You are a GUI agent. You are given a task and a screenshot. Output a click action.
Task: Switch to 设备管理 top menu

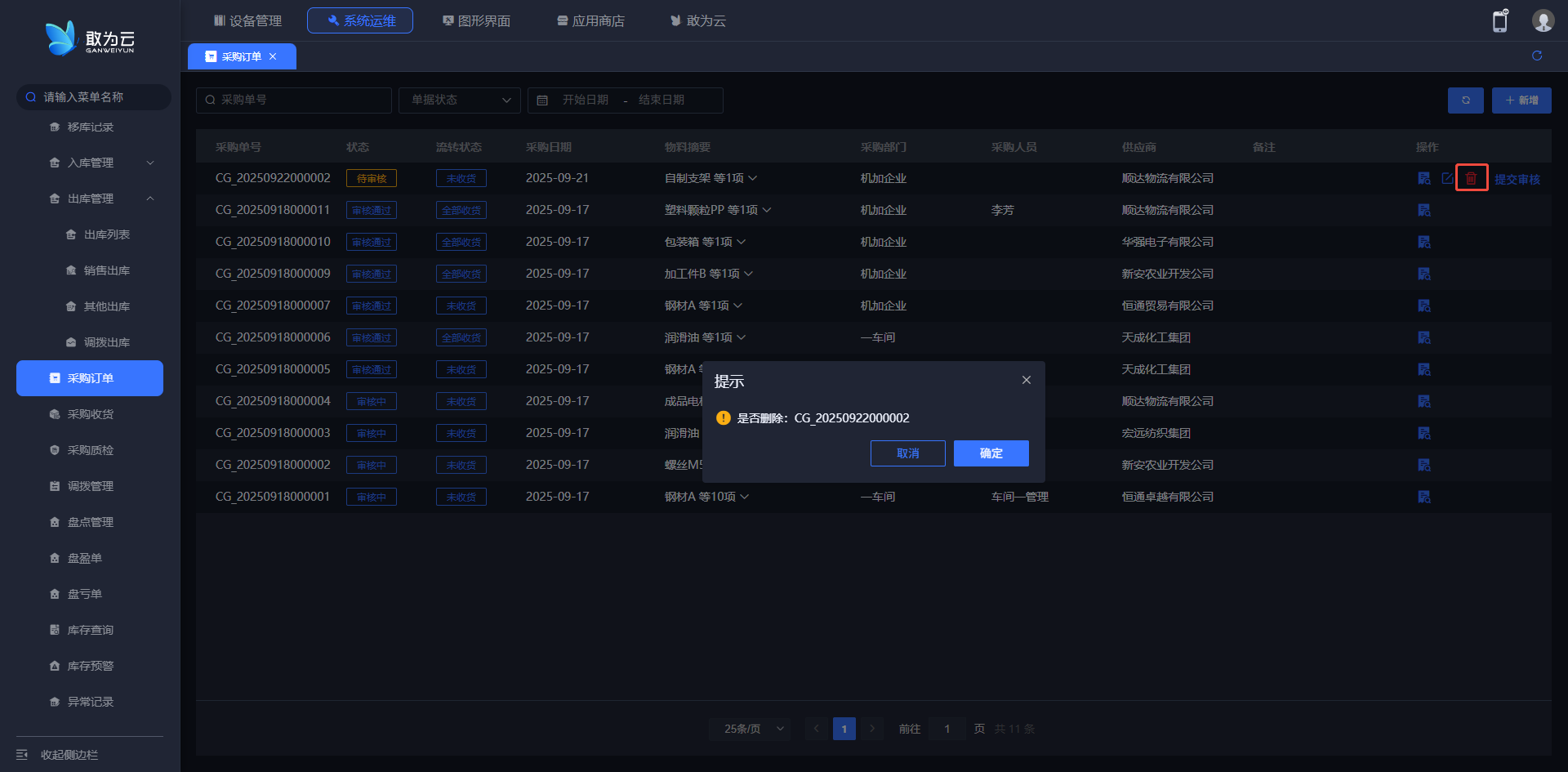(x=247, y=20)
